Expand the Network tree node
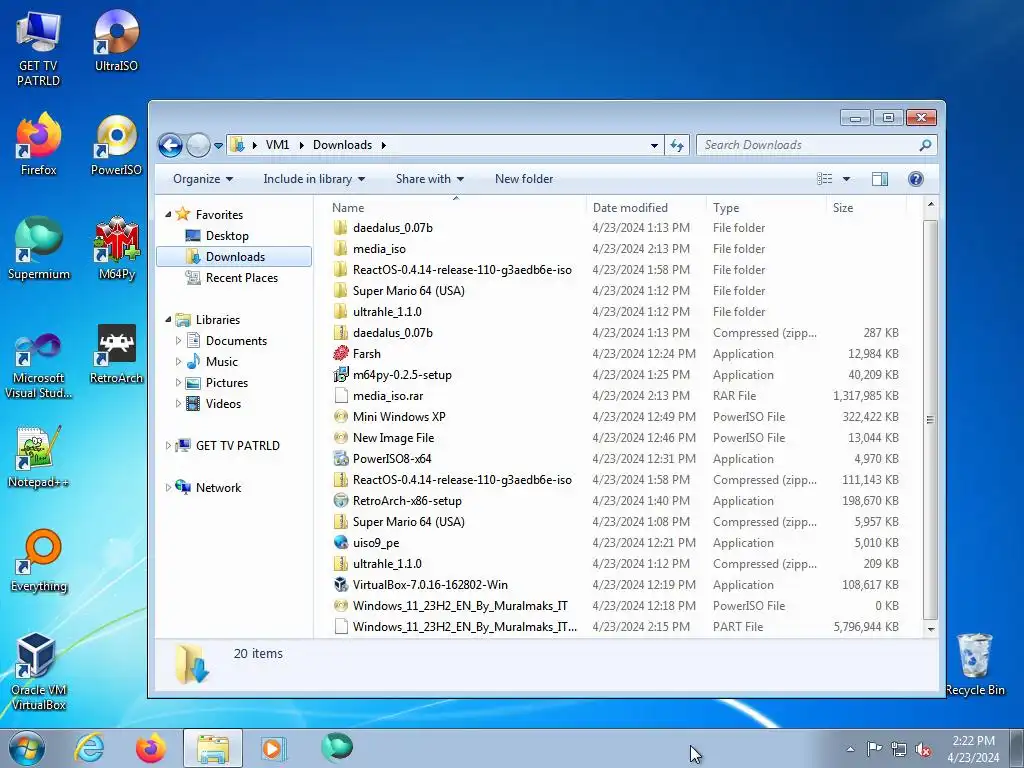The width and height of the screenshot is (1024, 768). (x=168, y=488)
